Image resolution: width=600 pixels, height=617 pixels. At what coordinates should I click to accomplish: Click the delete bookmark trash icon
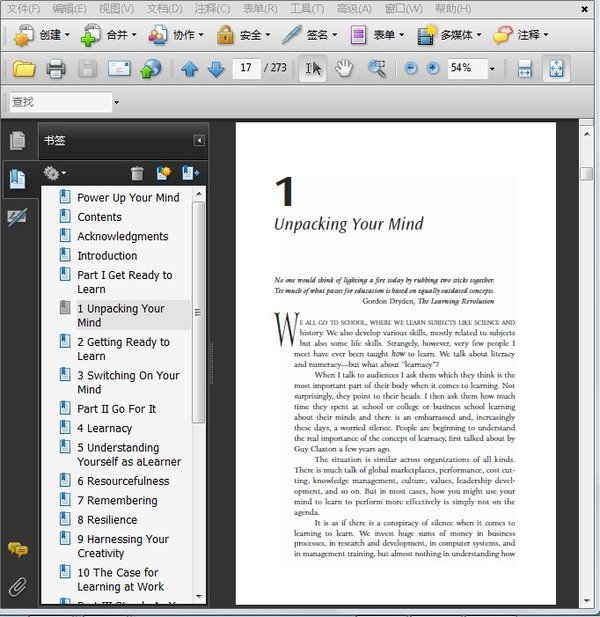(137, 173)
